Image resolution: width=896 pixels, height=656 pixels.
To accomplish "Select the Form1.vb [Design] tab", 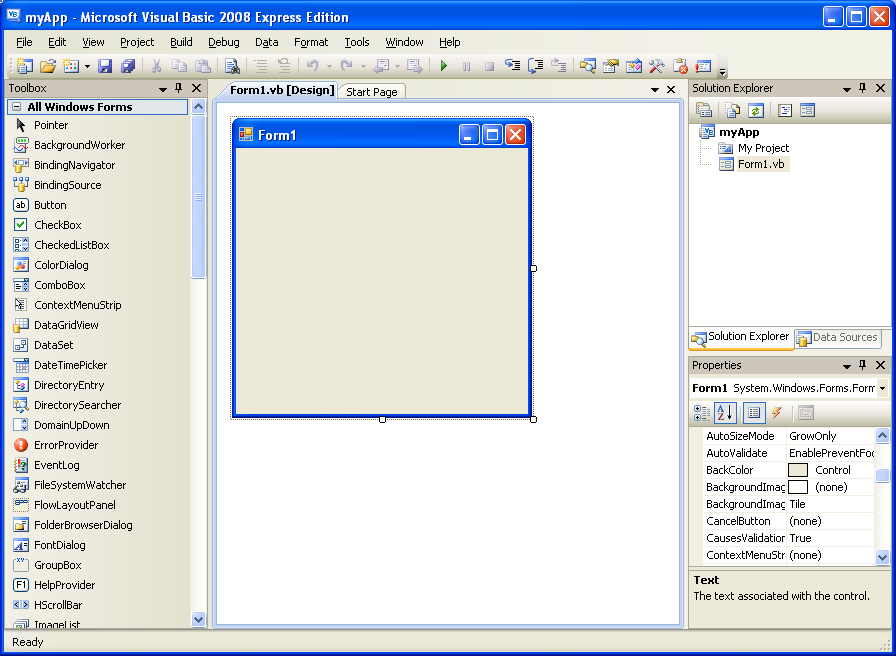I will 282,90.
